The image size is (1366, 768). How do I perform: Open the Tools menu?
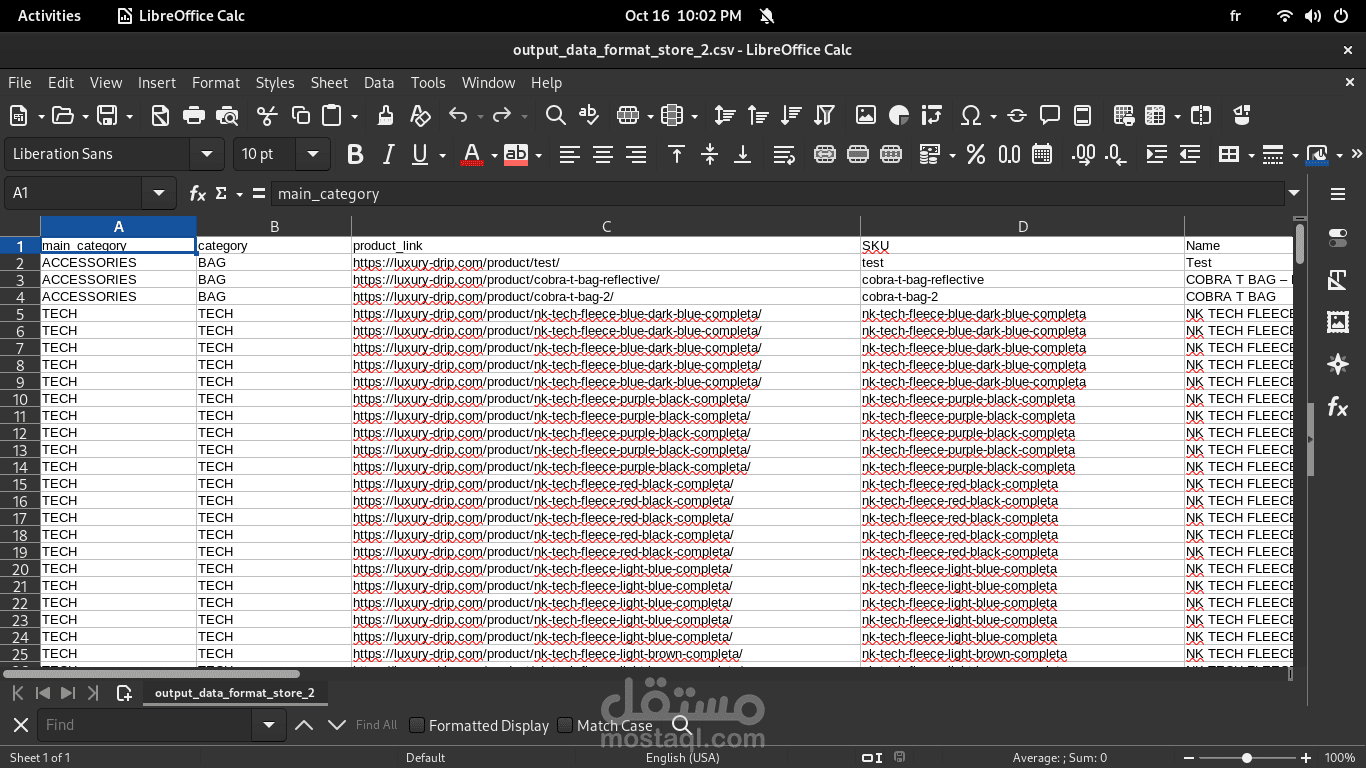tap(428, 83)
